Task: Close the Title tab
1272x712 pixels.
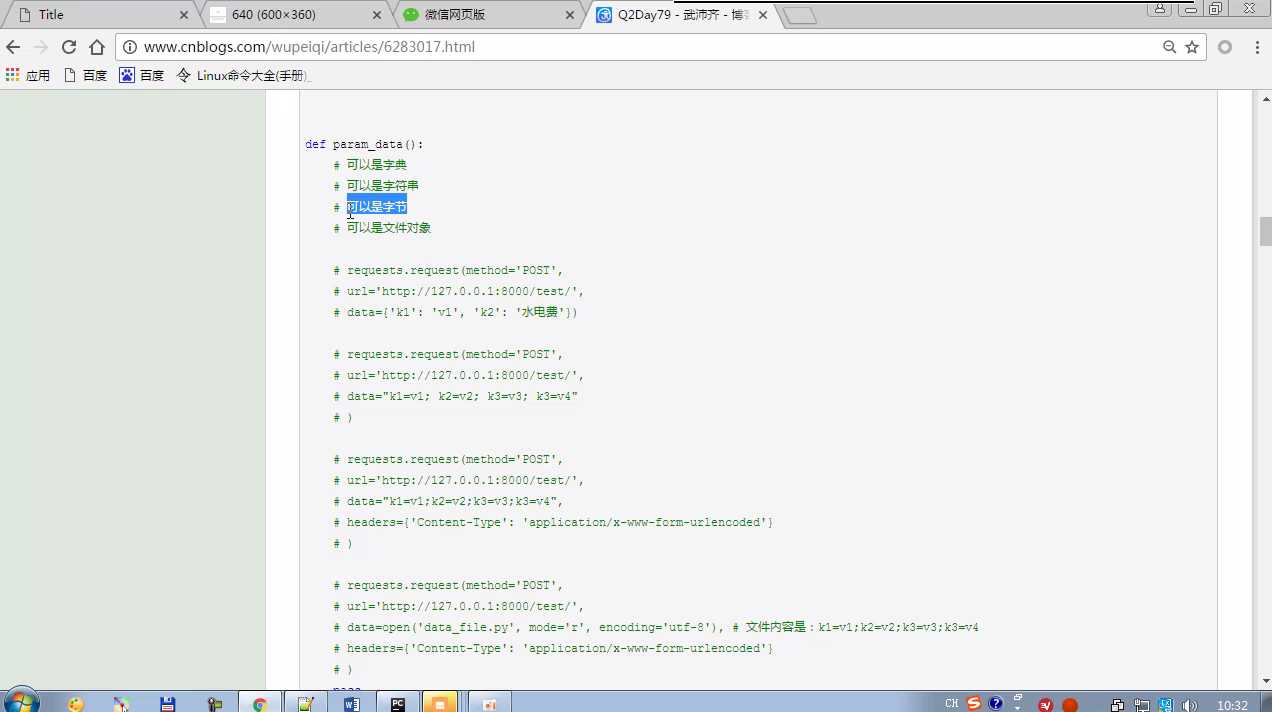Action: (x=184, y=15)
